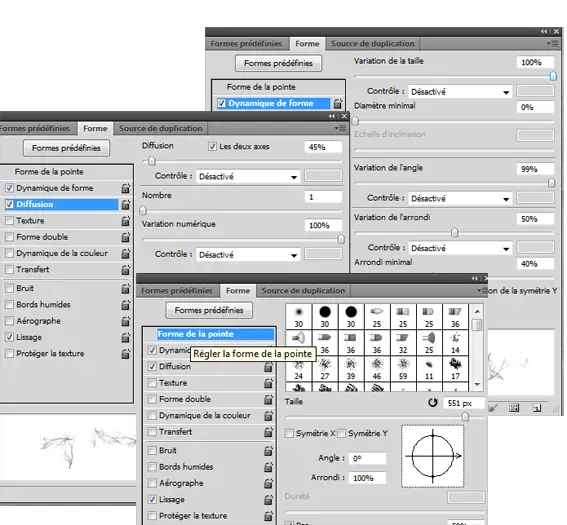The image size is (567, 525).
Task: Click lock icon beside Aérographe in Diffusion panel
Action: tap(125, 321)
